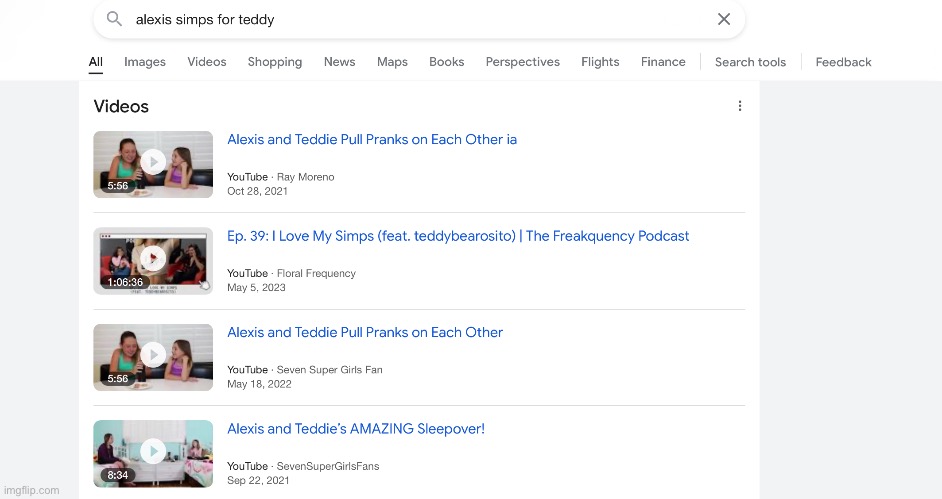Switch to the Videos tab
Viewport: 942px width, 499px height.
pos(207,62)
